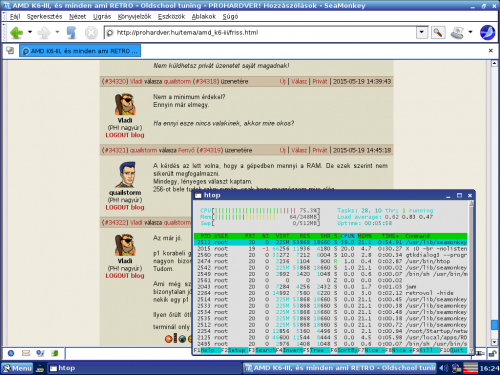The height and width of the screenshot is (375, 500).
Task: Click Válasz link on post #34321
Action: 299,150
